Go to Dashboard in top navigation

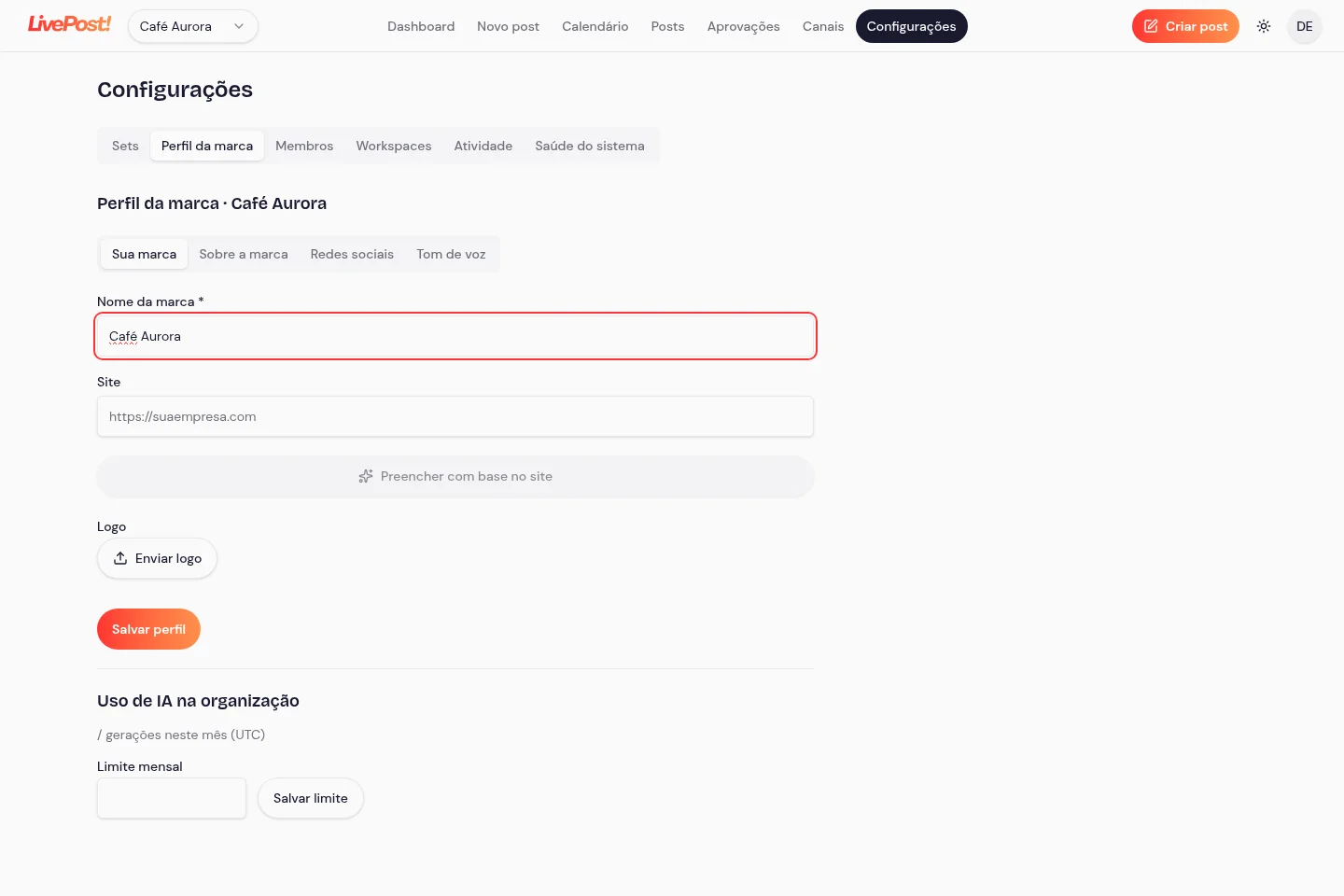point(421,26)
